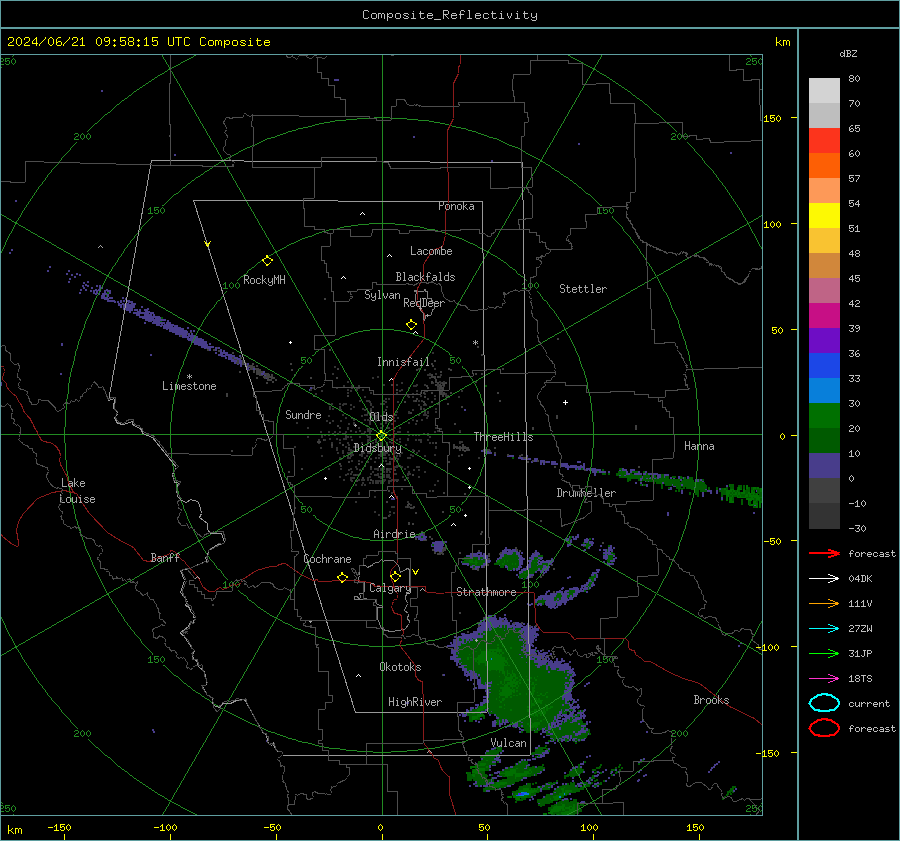Click the cyan 27ZW arrow legend icon

click(824, 629)
